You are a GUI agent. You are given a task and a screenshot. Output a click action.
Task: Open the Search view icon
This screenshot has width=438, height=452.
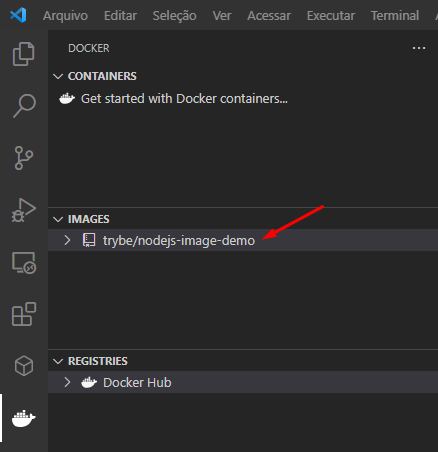click(x=24, y=106)
